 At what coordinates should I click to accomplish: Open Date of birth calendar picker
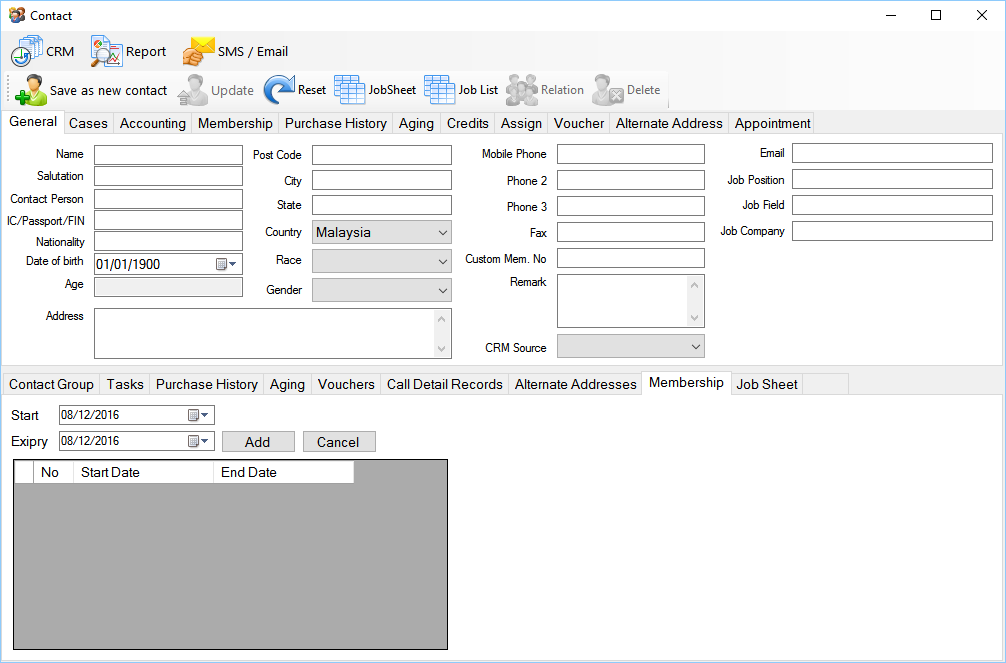(226, 264)
